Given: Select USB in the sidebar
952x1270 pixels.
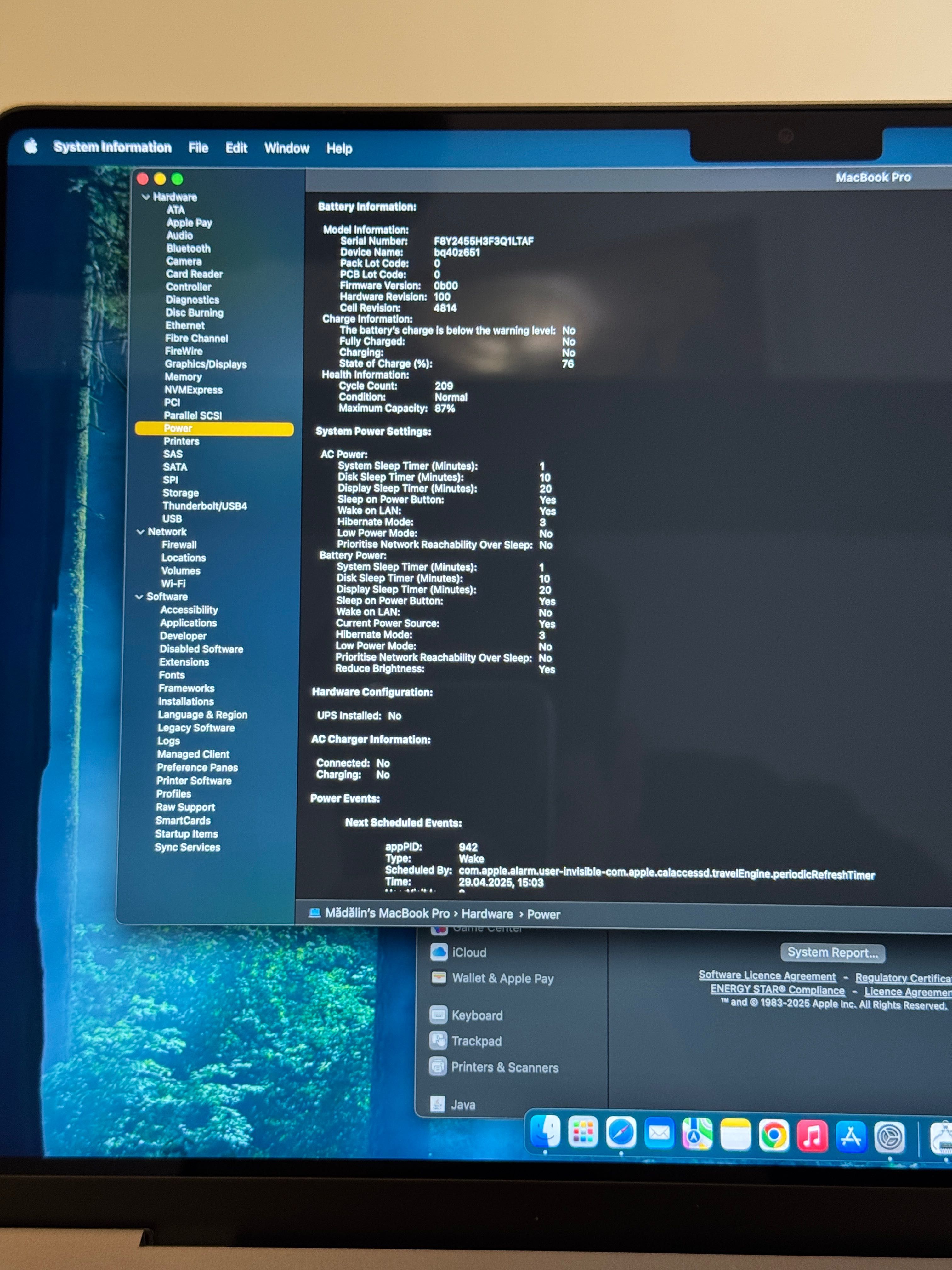Looking at the screenshot, I should tap(172, 518).
